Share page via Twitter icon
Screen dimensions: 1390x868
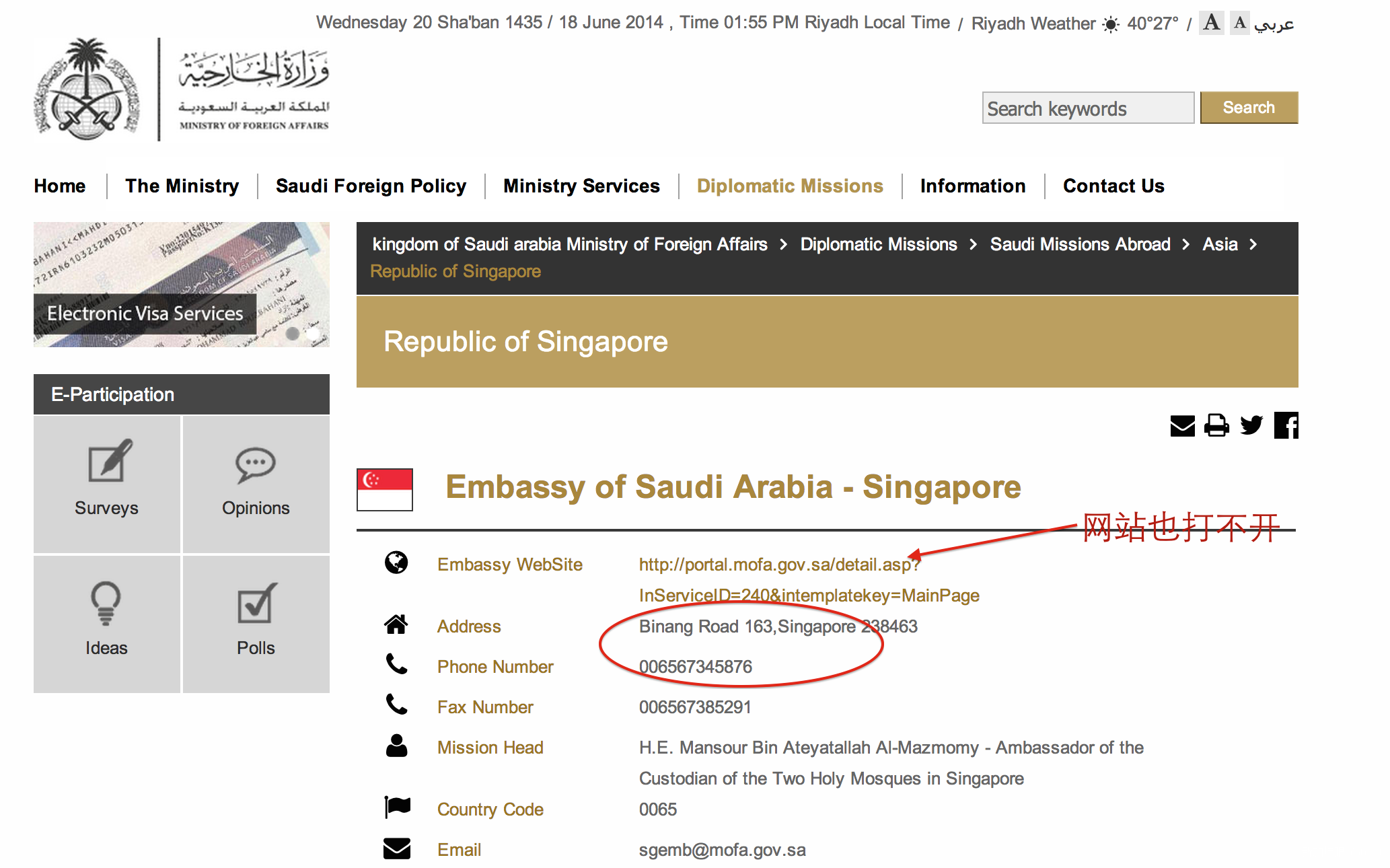click(x=1251, y=426)
